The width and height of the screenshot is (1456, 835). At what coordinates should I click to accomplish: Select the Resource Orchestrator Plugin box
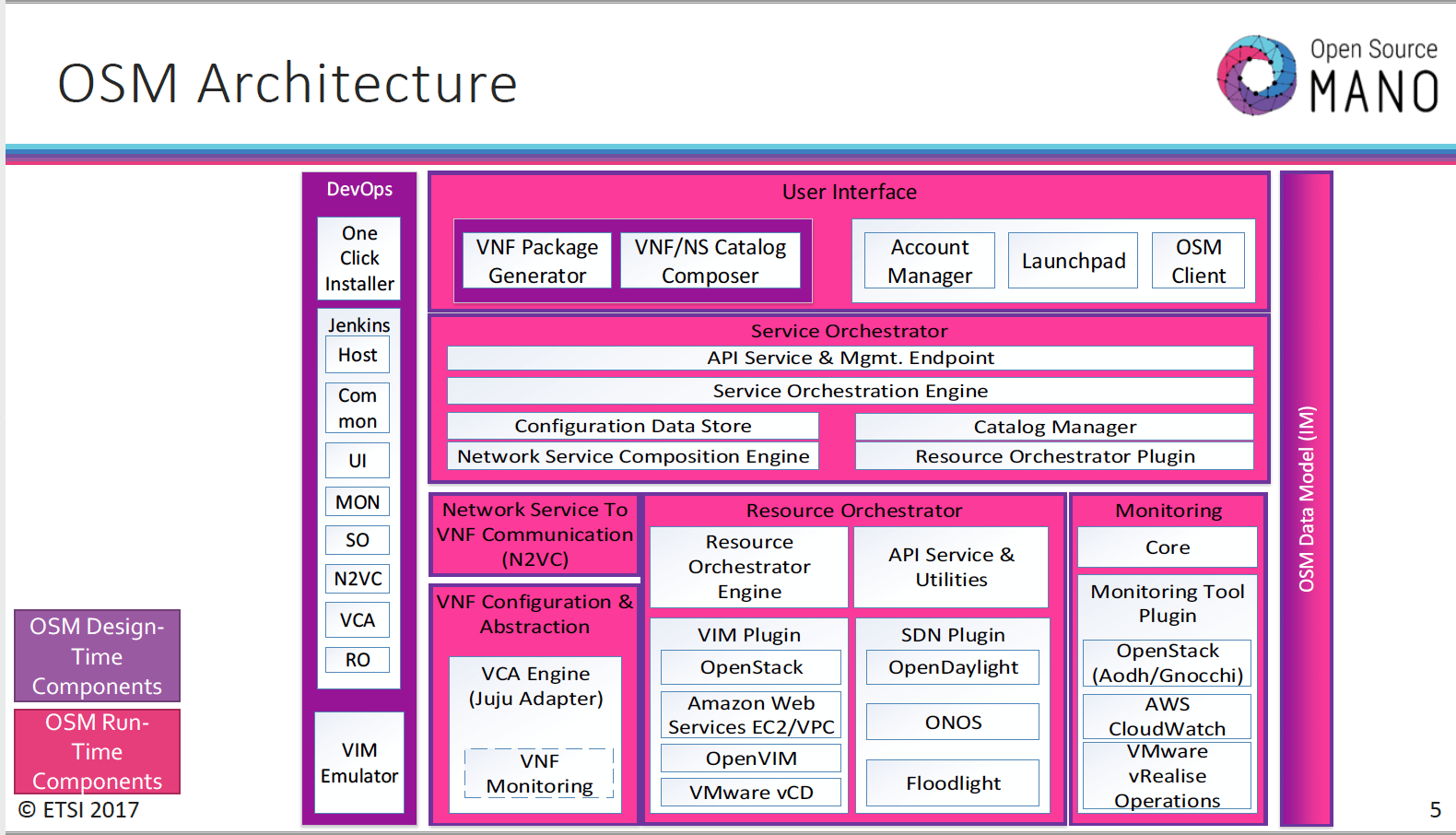point(1054,456)
